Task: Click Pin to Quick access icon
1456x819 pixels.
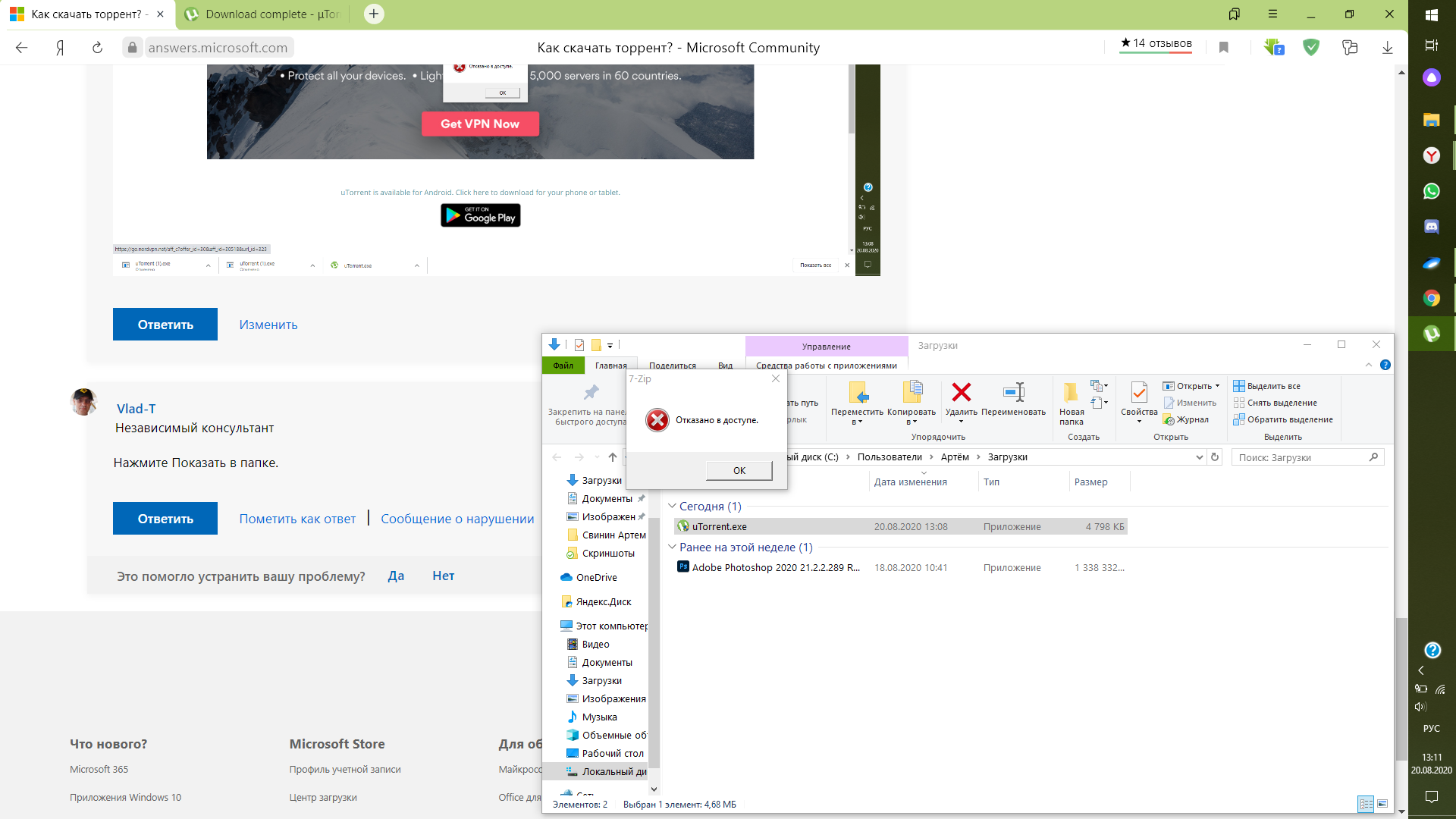Action: click(591, 392)
